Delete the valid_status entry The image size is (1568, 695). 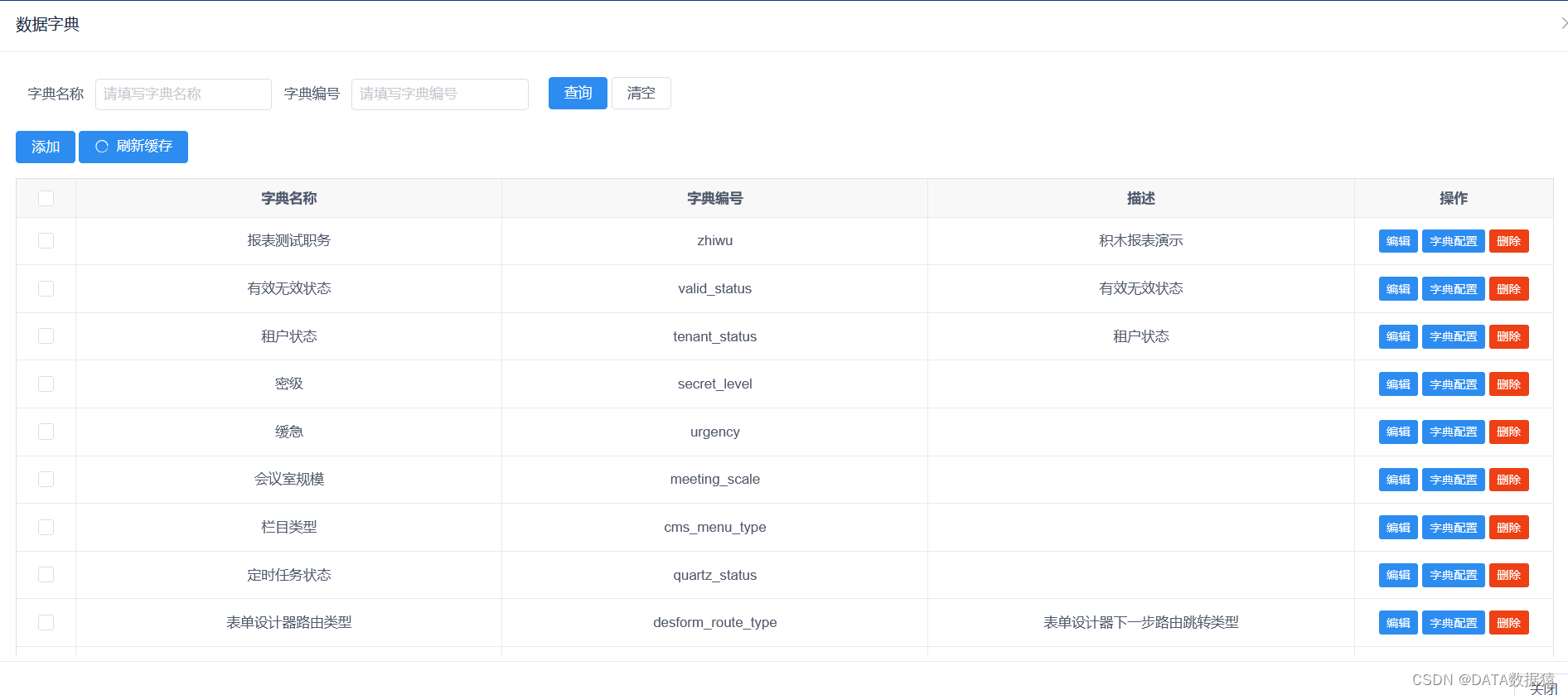coord(1509,289)
